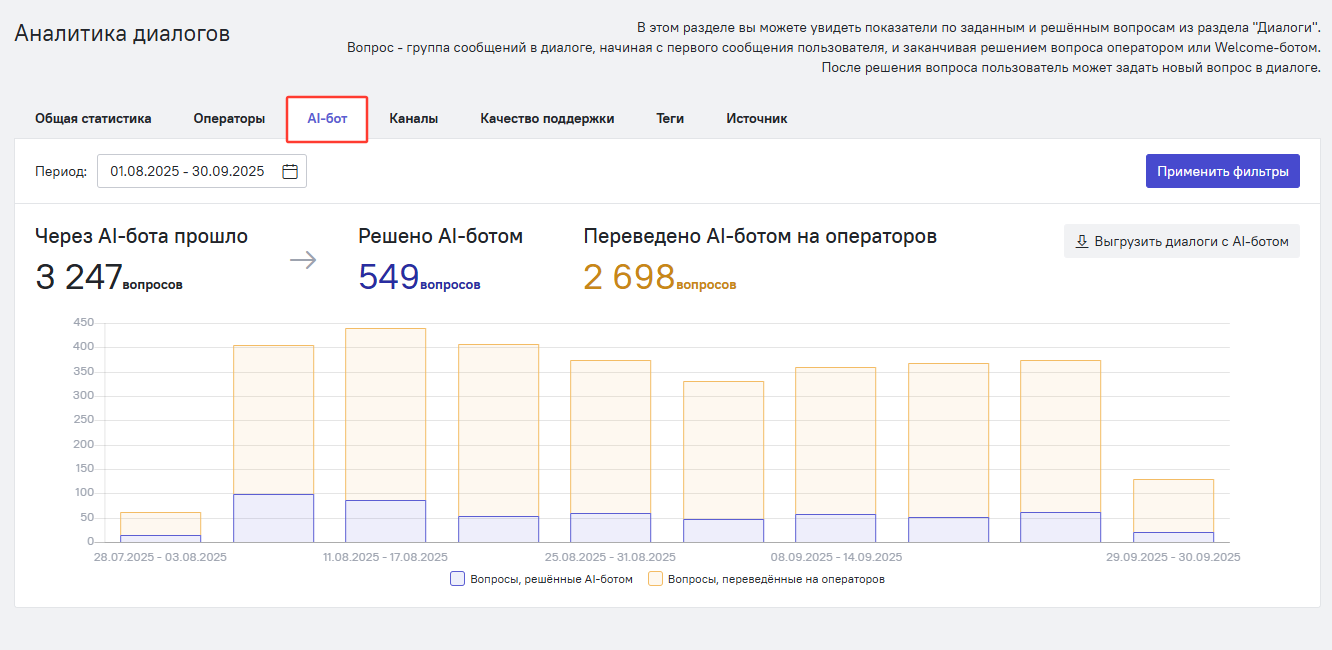Click the last bar for 29.09.2025 - 30.09.2025

pyautogui.click(x=1173, y=510)
